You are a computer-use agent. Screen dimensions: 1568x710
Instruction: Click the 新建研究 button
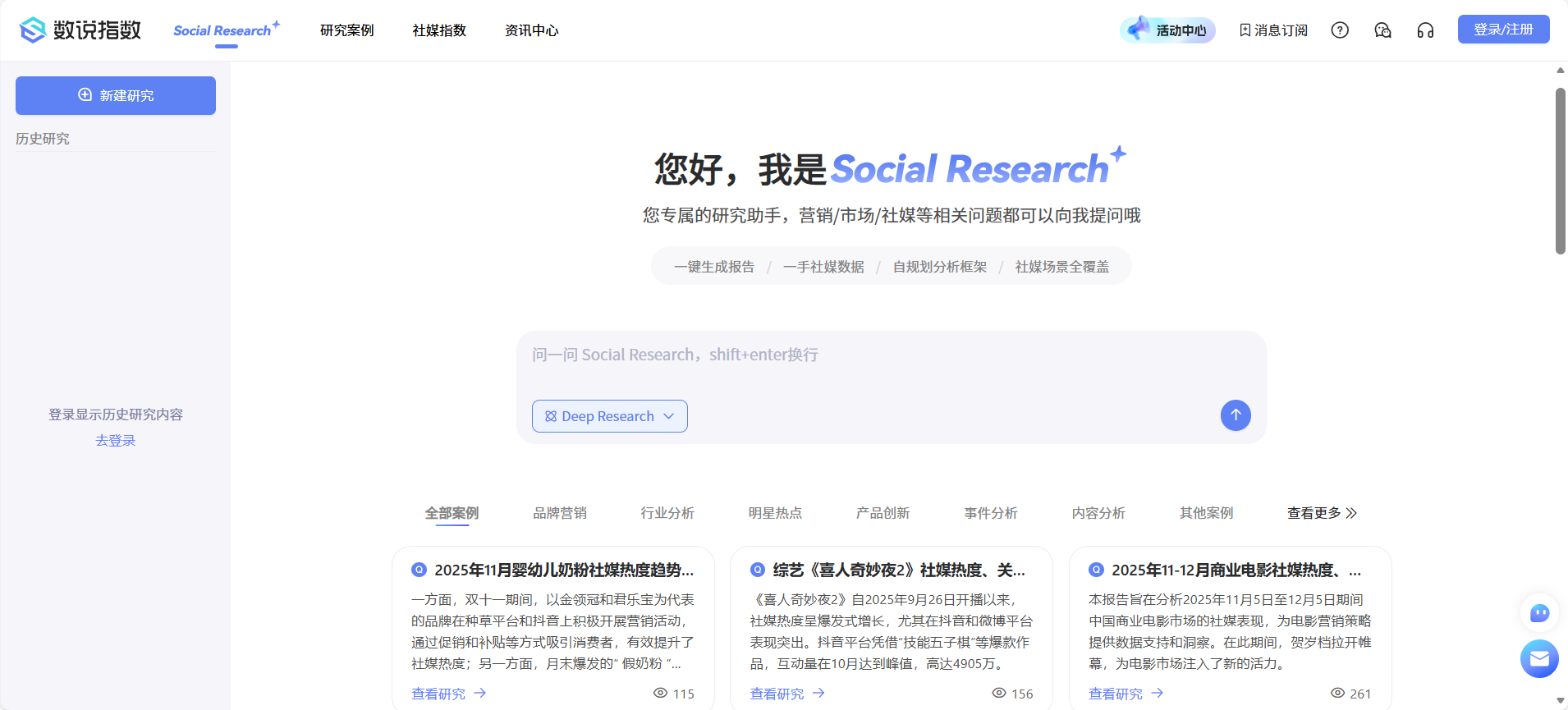click(116, 95)
